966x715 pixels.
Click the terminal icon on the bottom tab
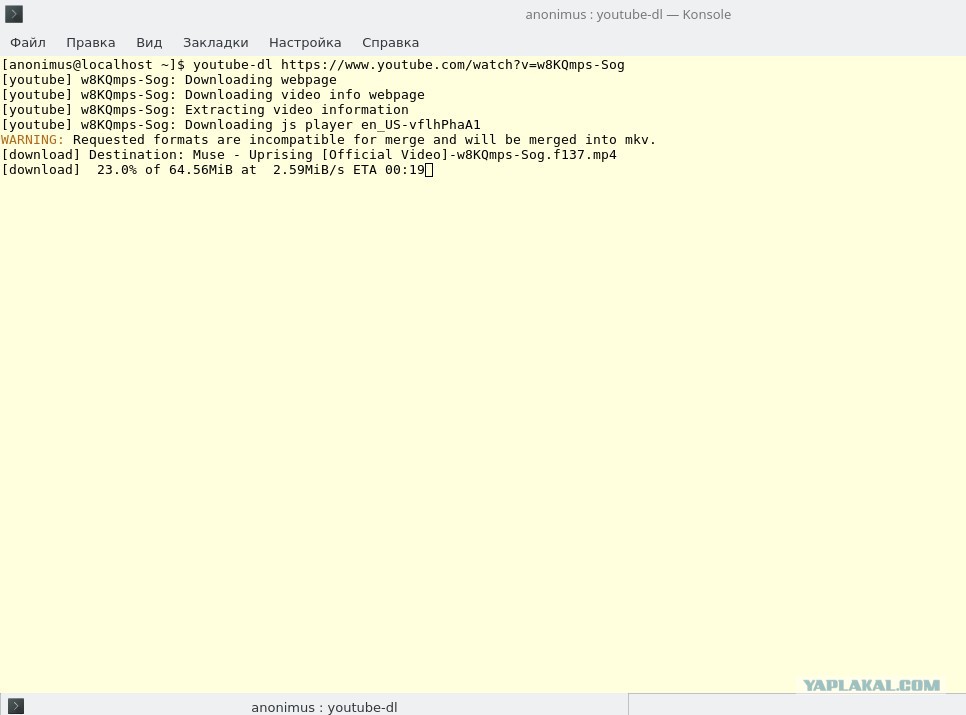[15, 706]
